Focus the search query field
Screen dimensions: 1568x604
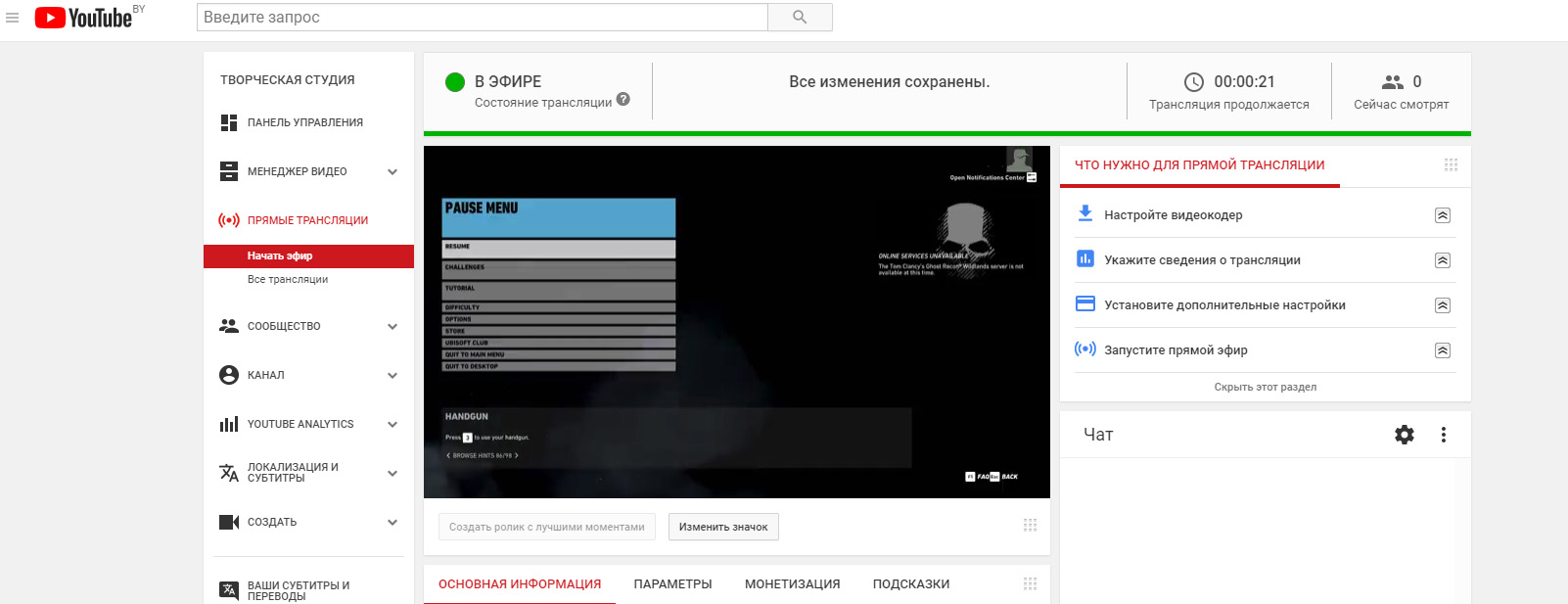point(483,18)
